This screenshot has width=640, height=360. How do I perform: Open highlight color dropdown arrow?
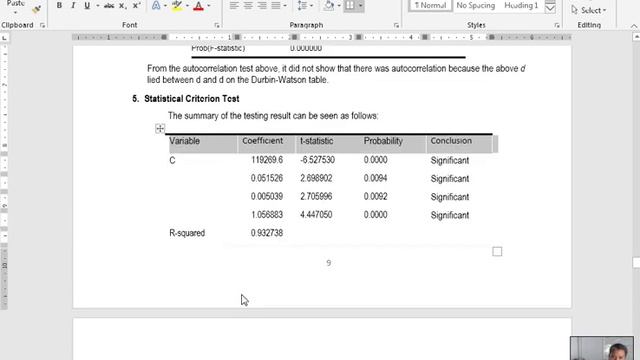(x=187, y=6)
